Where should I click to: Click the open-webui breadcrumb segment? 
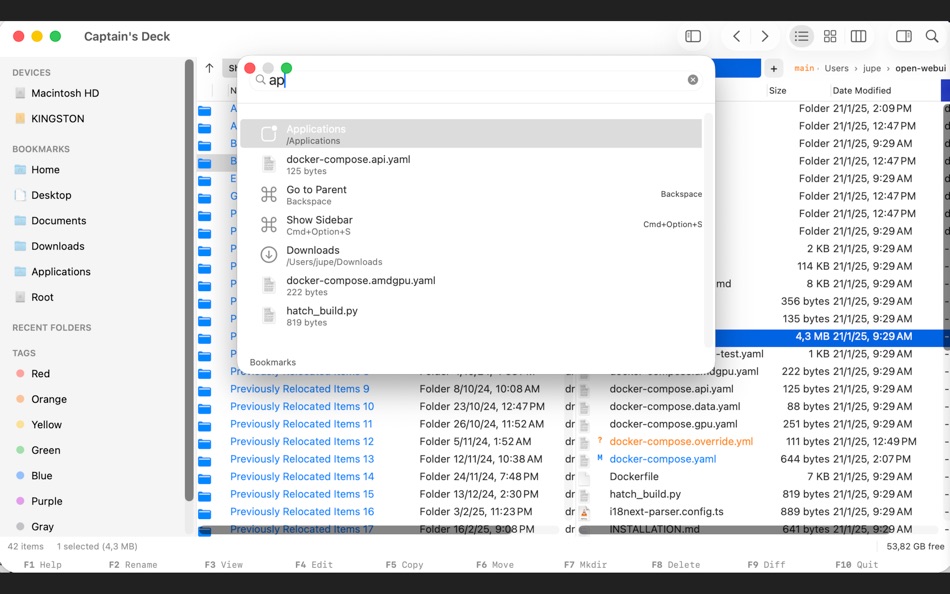(920, 68)
